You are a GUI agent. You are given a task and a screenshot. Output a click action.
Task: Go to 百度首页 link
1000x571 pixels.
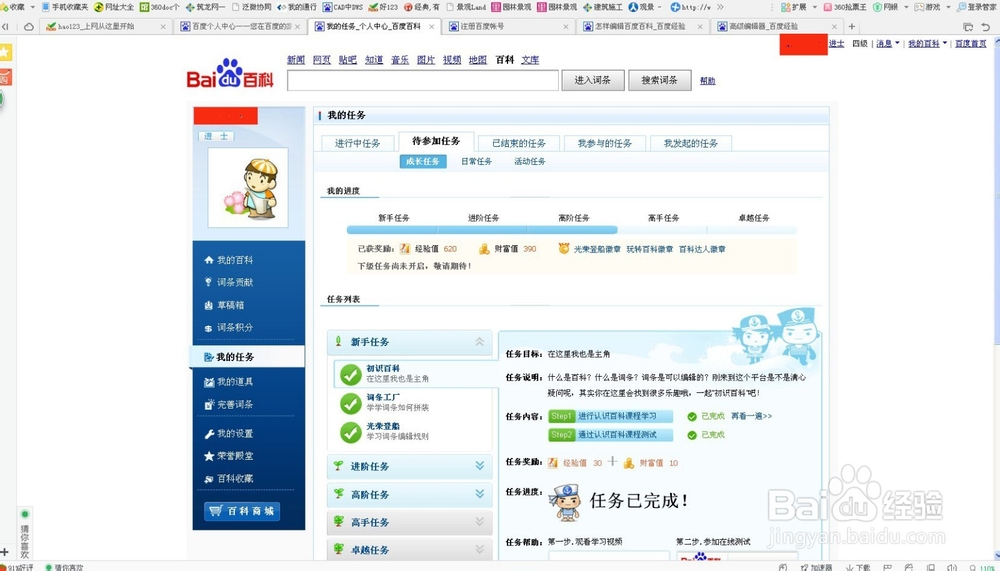tap(971, 43)
